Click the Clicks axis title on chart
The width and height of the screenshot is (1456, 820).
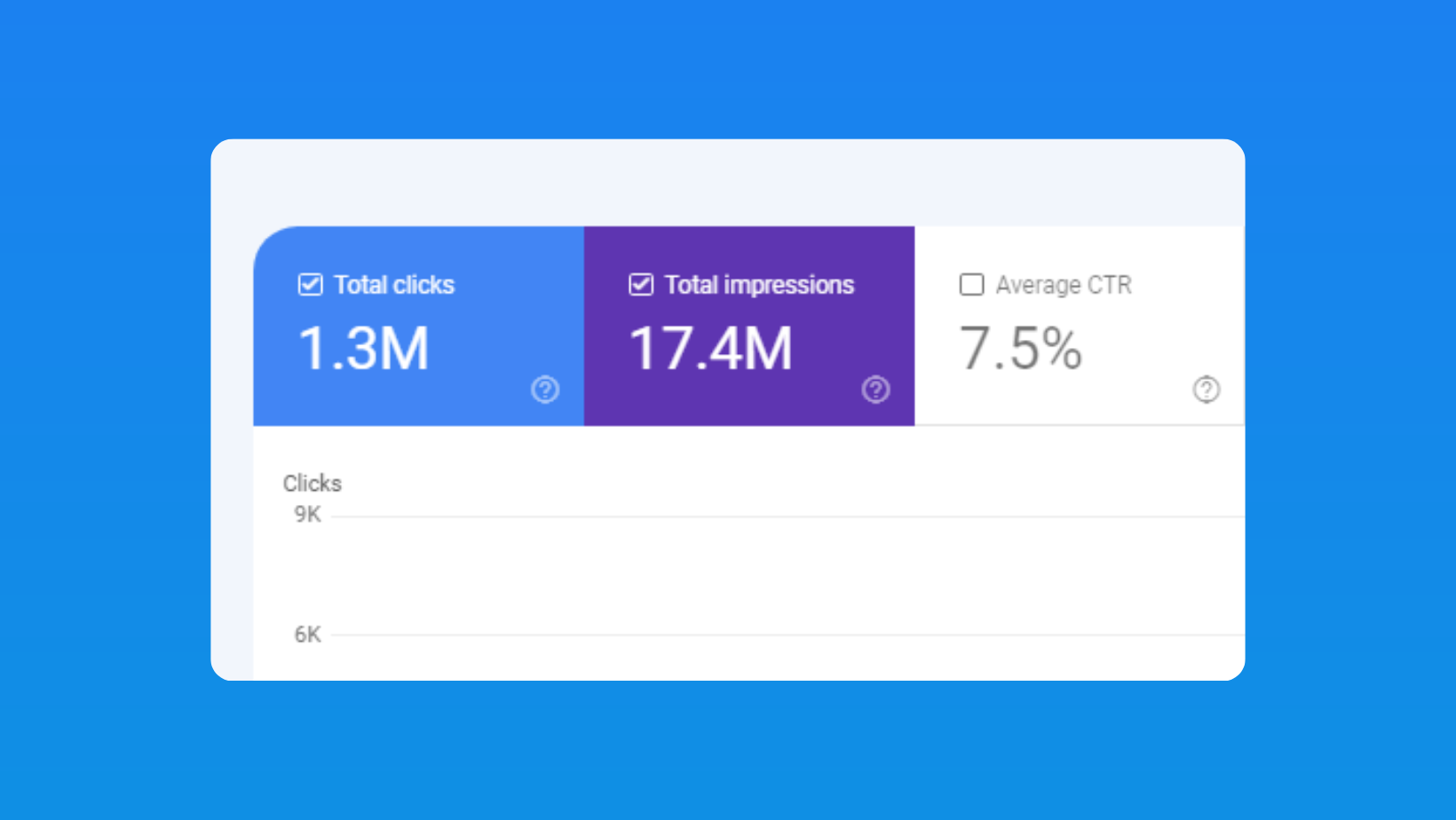[x=312, y=484]
